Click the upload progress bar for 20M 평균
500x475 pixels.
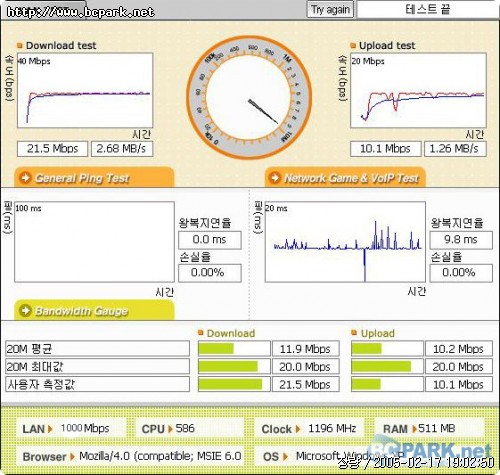pos(387,349)
